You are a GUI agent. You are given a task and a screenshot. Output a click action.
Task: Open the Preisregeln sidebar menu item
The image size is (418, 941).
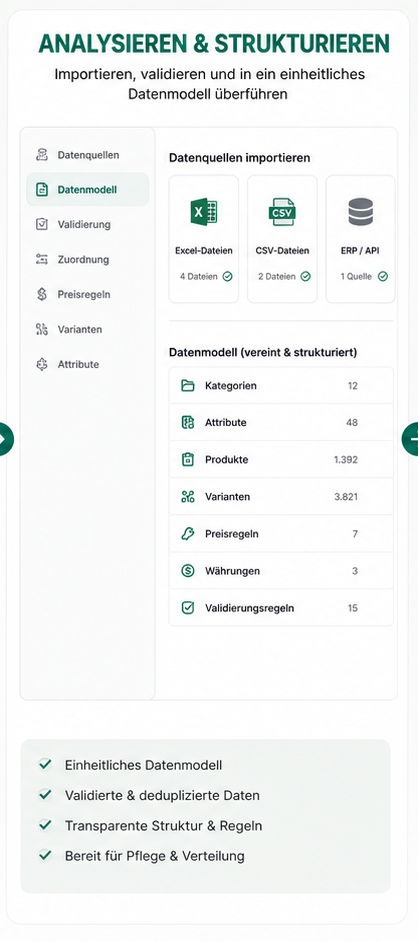pyautogui.click(x=88, y=294)
